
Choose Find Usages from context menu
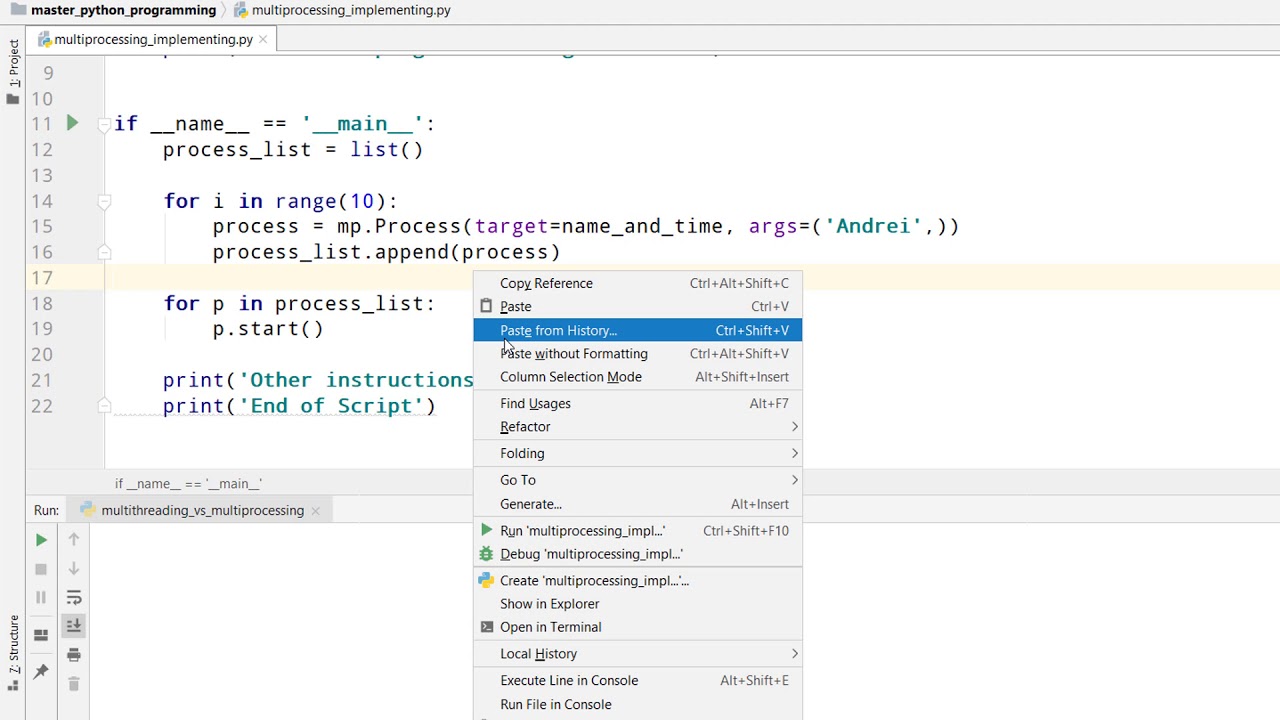637,403
